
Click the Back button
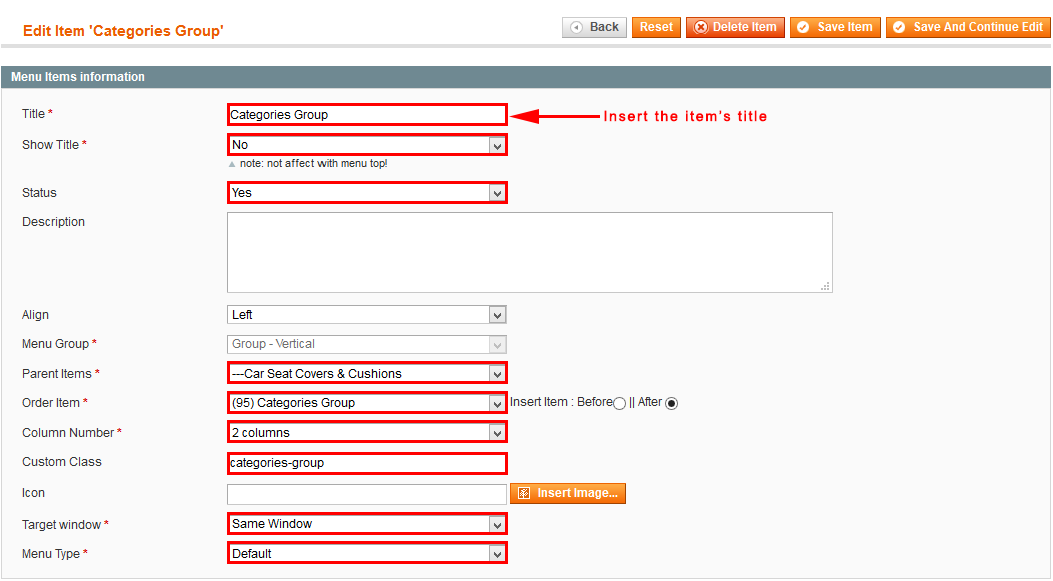coord(594,28)
